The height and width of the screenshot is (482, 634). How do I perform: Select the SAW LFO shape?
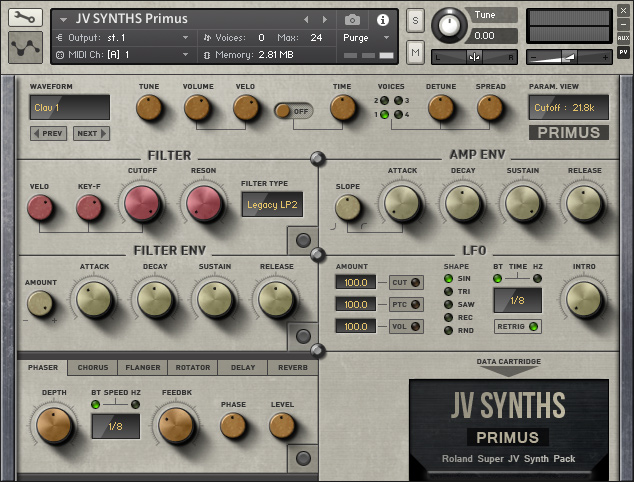tap(448, 304)
